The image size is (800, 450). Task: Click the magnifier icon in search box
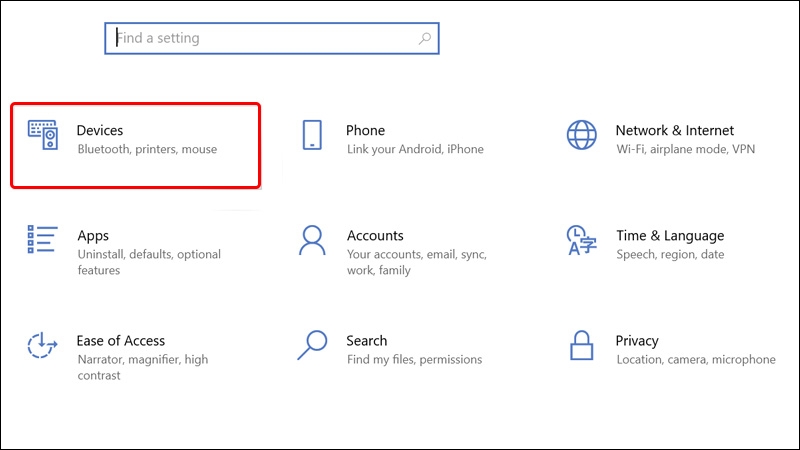(x=424, y=38)
